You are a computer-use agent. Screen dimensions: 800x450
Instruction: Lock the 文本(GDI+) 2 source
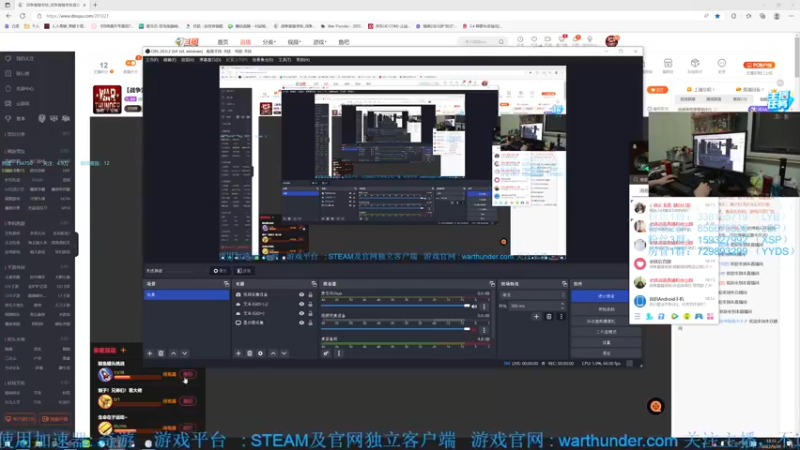310,304
